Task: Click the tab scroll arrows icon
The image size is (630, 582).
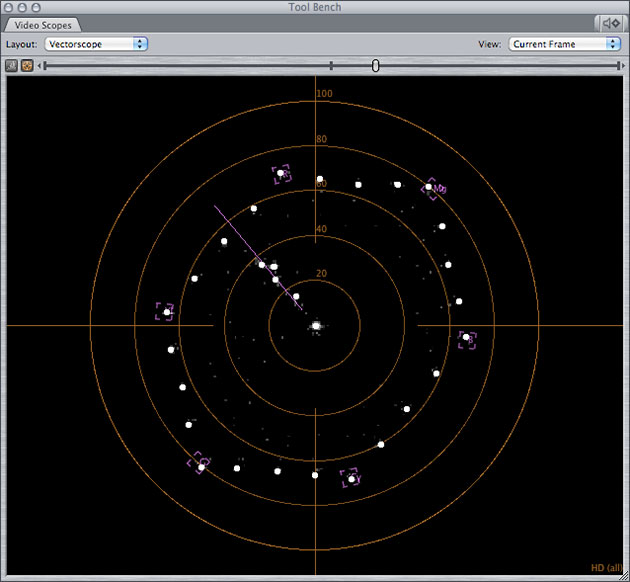Action: click(x=609, y=24)
